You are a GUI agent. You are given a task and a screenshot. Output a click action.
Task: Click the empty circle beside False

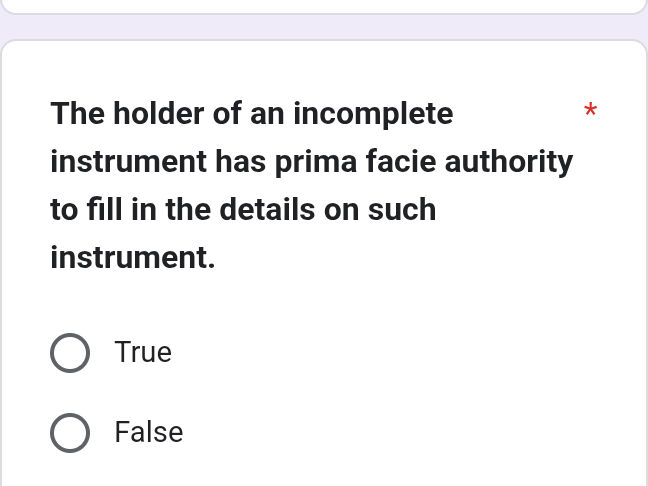(70, 433)
